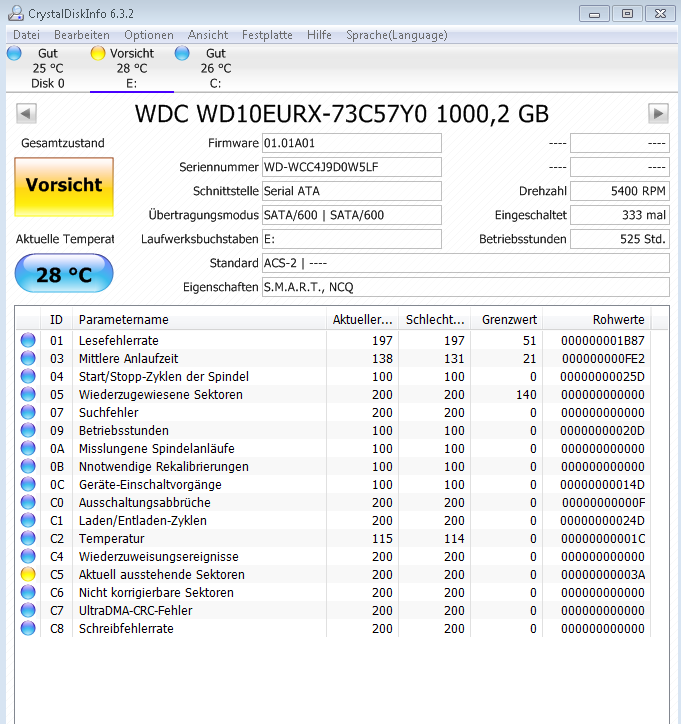
Task: Click yellow warning orb of Aktuell ausstehende Sektoren
Action: tap(28, 574)
